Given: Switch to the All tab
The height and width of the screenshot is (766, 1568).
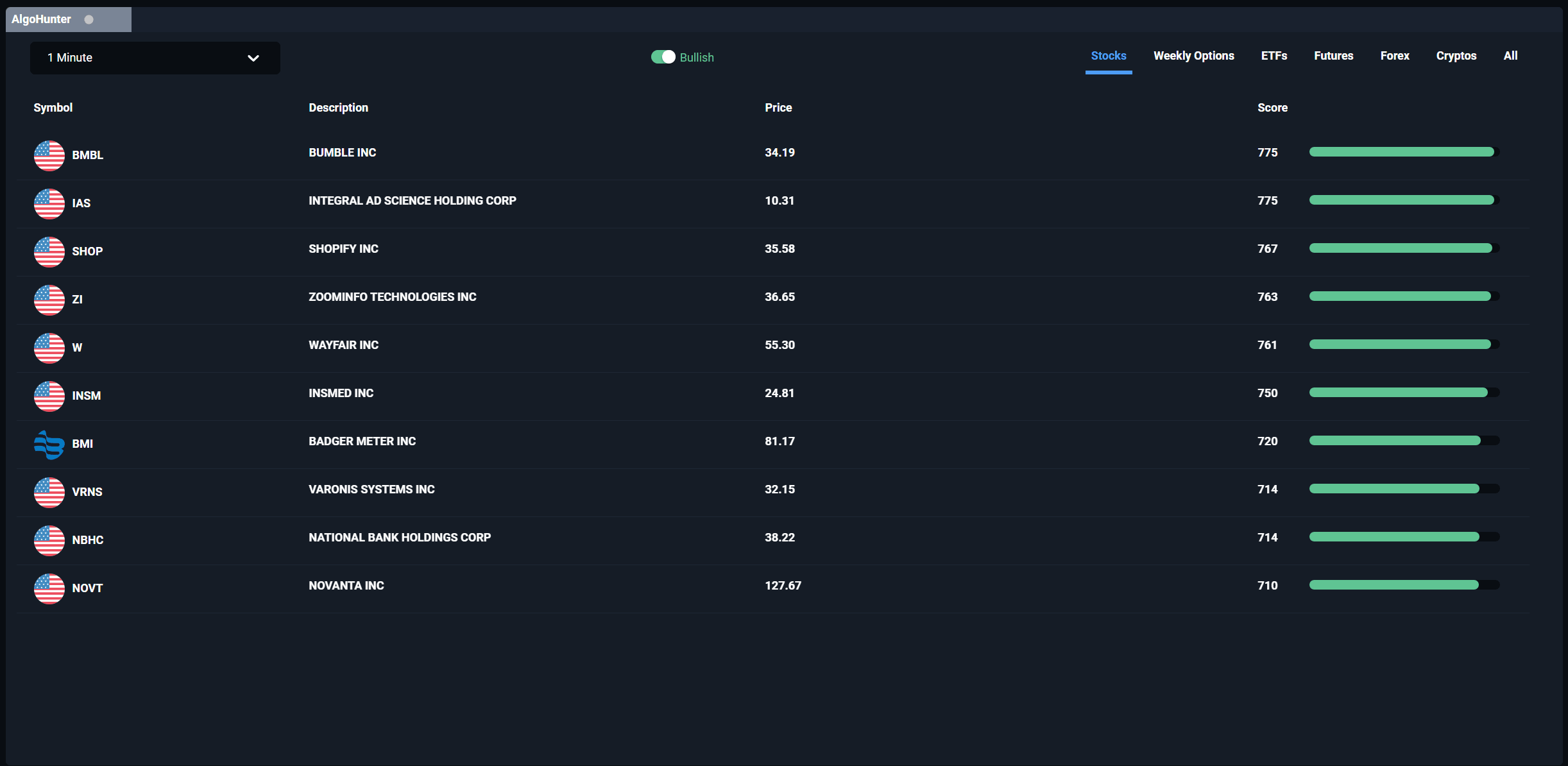Looking at the screenshot, I should coord(1511,56).
